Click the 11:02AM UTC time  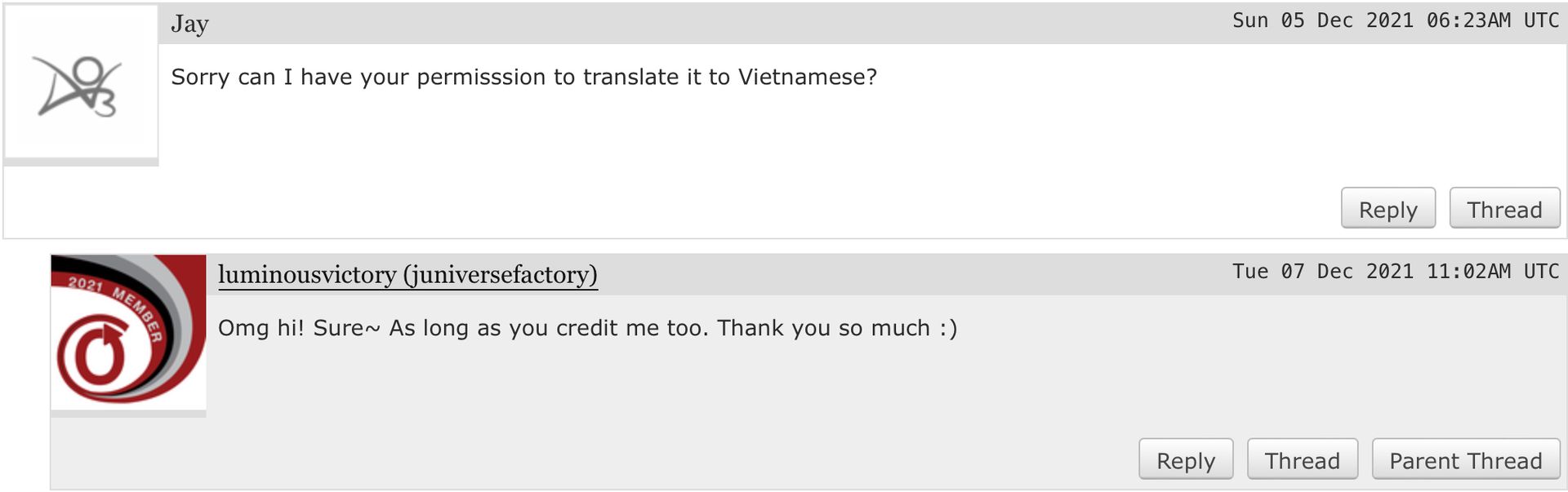[1493, 272]
